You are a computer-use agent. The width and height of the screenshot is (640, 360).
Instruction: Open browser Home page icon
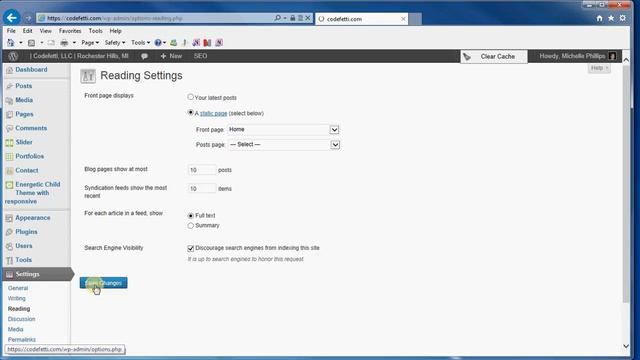click(599, 18)
